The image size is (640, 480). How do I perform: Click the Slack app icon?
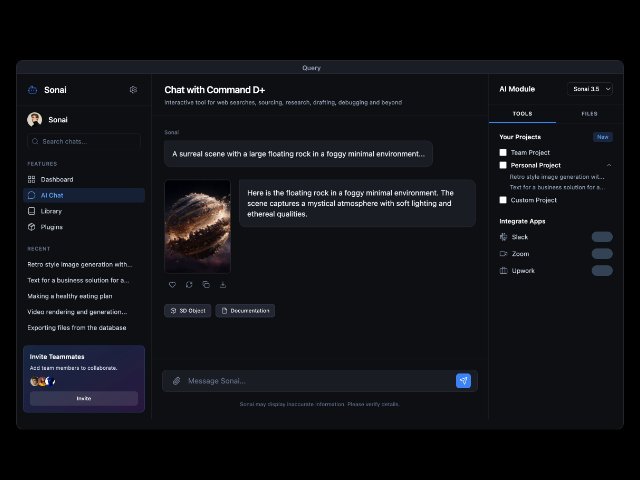[503, 237]
